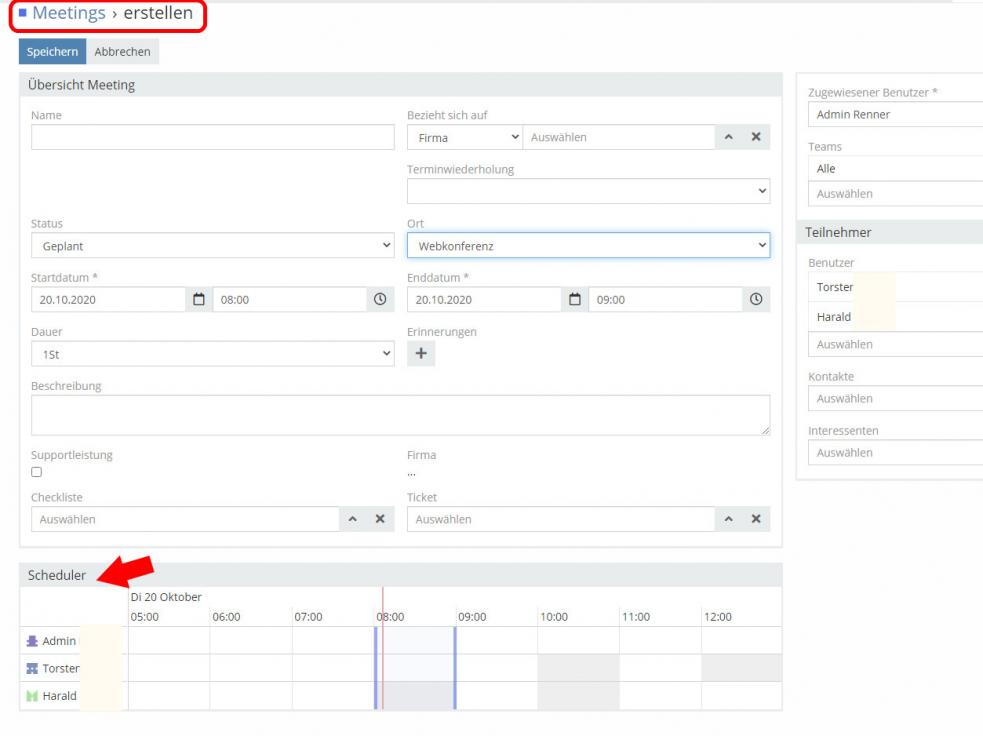Click Admin's 10:00 scheduler time slot

click(x=578, y=640)
